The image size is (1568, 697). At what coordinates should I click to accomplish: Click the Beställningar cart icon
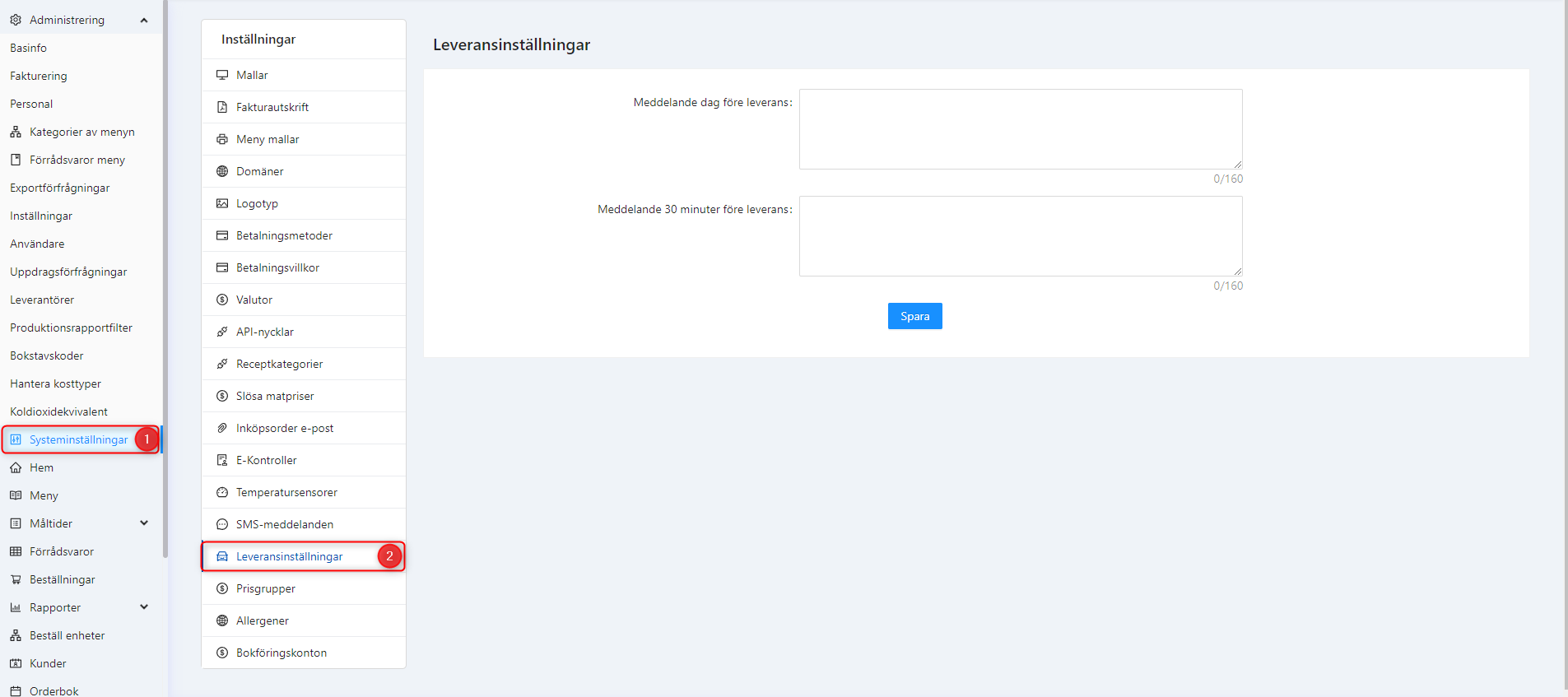click(x=16, y=579)
